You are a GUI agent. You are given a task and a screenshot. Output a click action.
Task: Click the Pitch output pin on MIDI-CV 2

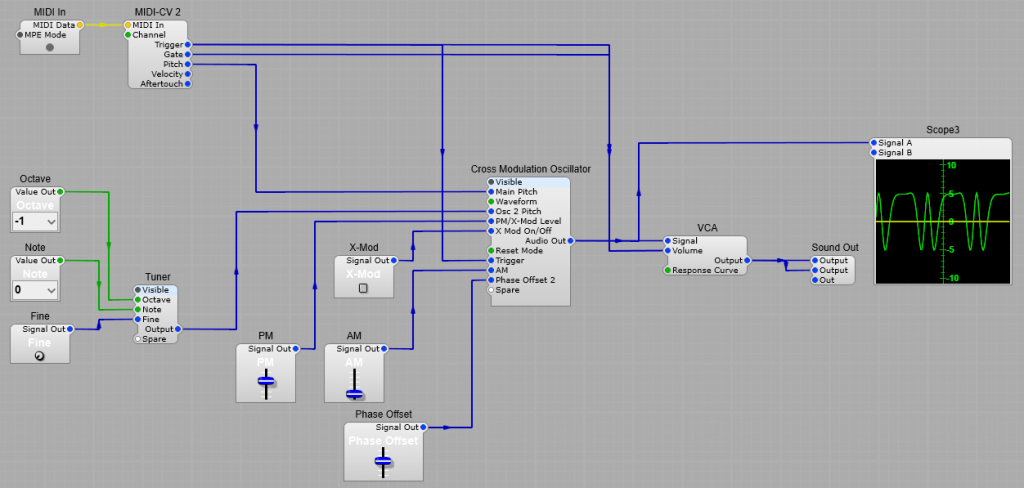(x=188, y=64)
